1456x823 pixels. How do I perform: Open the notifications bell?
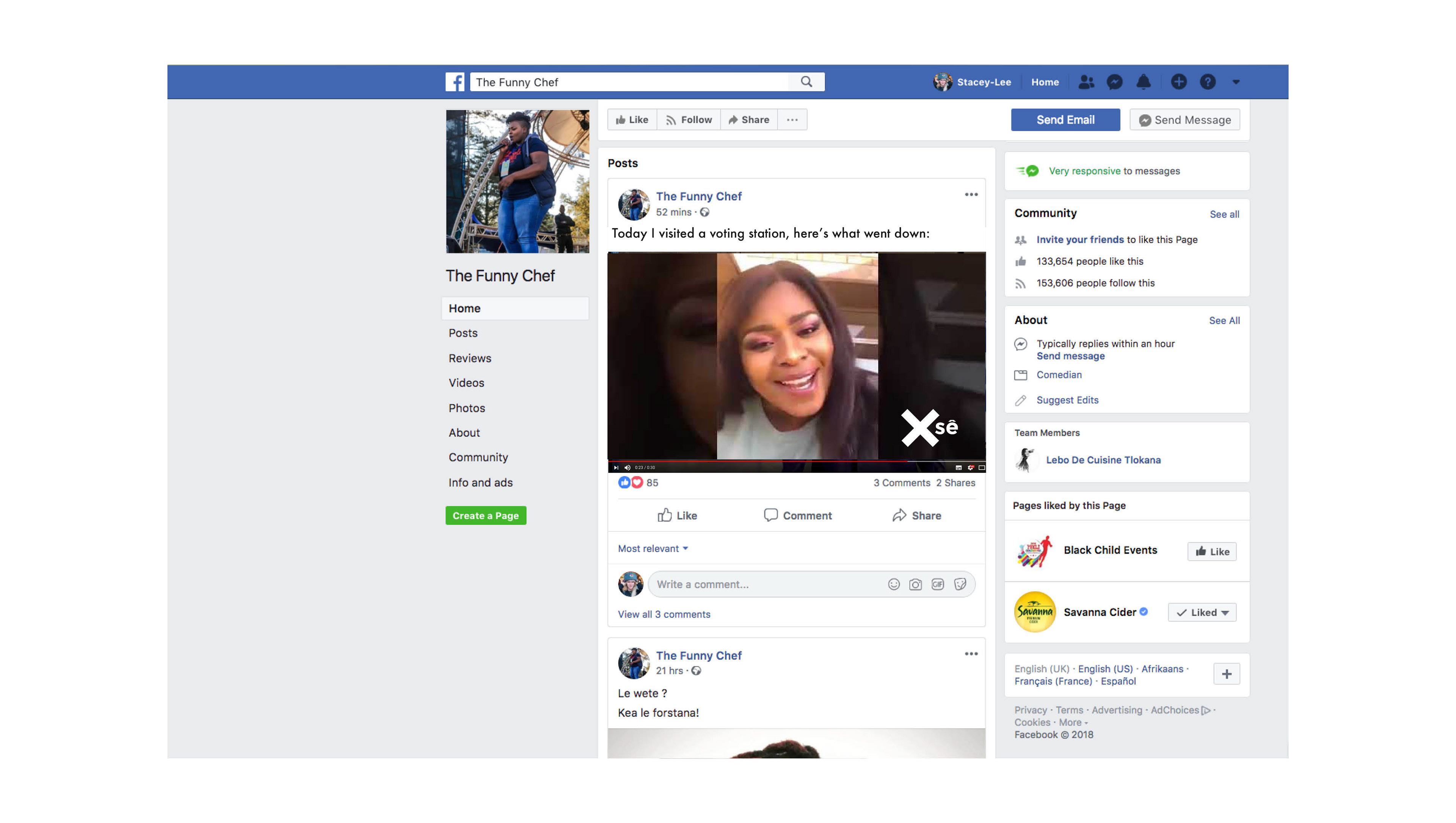[x=1144, y=82]
